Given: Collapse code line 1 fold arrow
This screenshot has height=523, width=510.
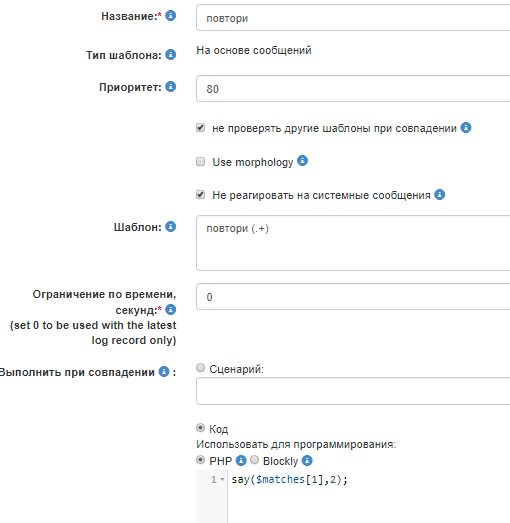Looking at the screenshot, I should (x=222, y=480).
